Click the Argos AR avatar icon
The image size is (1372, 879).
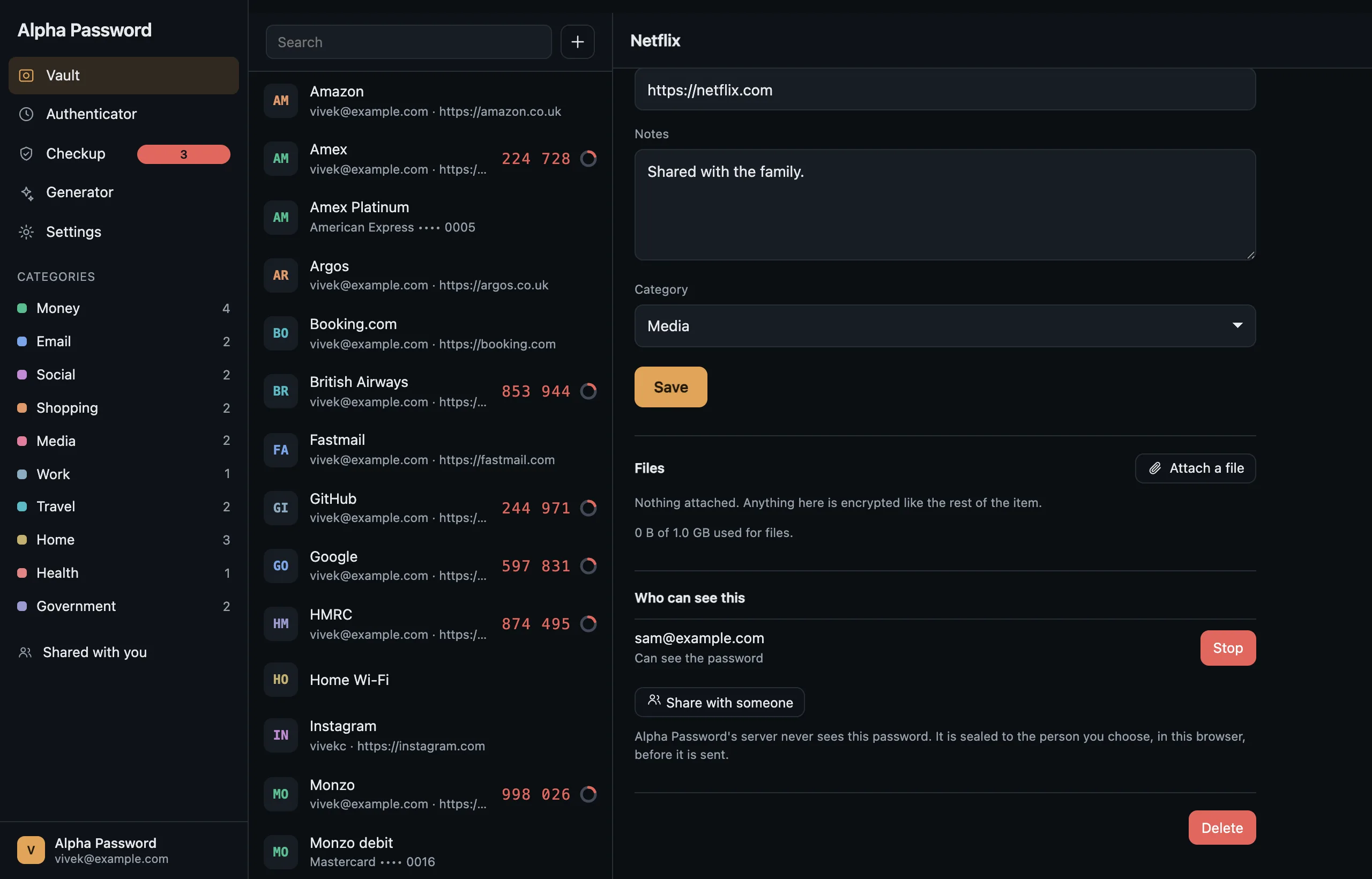click(x=281, y=275)
